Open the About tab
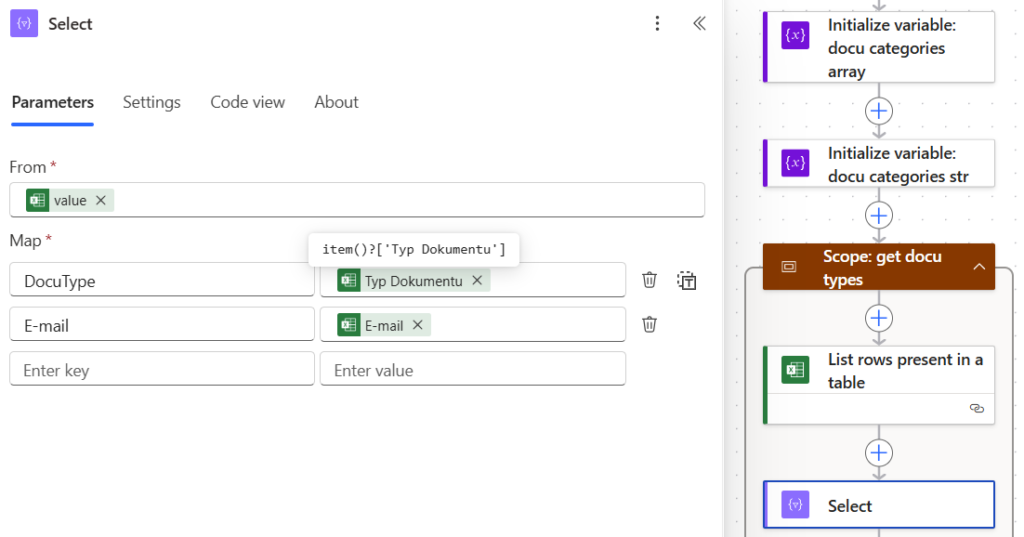The height and width of the screenshot is (537, 1024). tap(336, 103)
